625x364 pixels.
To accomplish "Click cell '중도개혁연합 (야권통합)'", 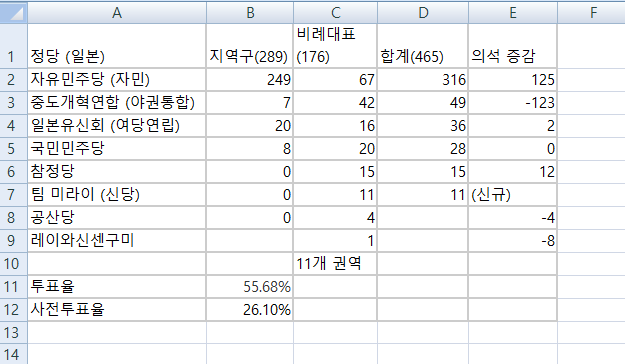I will (x=117, y=103).
